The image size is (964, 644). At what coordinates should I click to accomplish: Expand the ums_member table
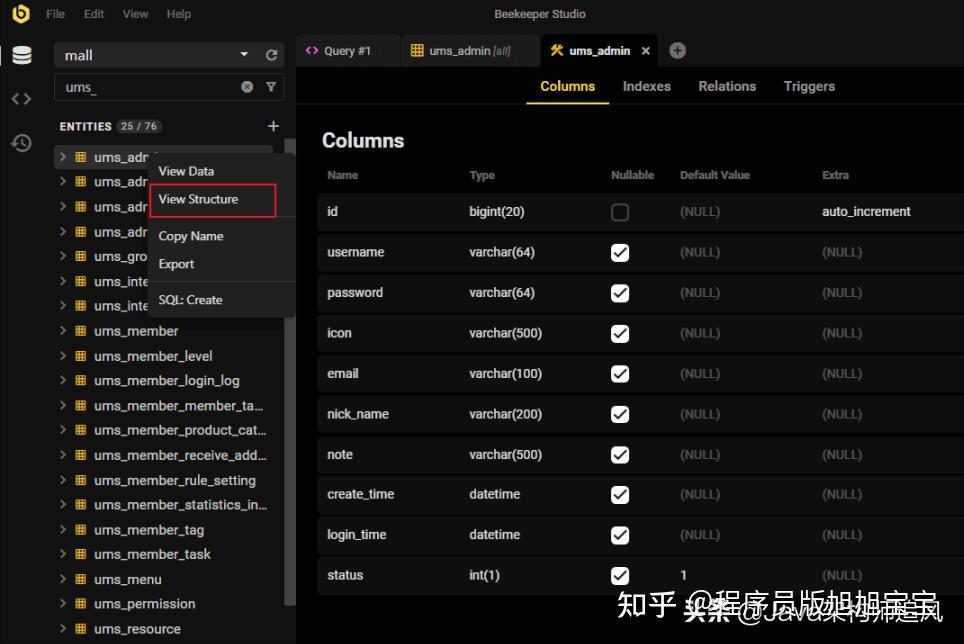63,331
